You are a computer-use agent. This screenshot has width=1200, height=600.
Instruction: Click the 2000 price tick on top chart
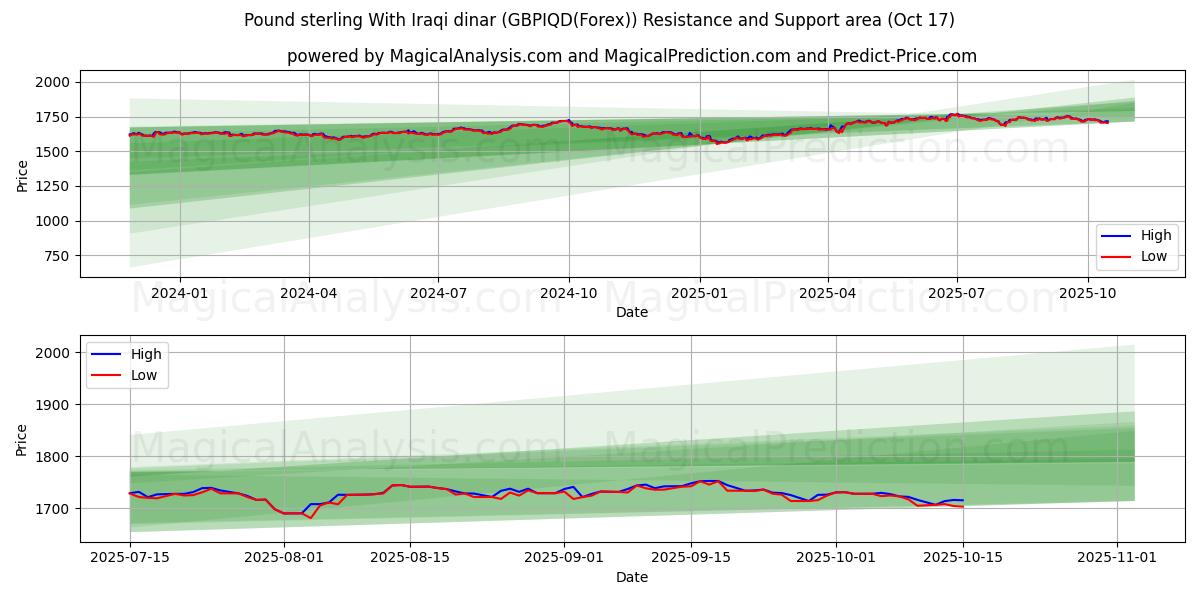pyautogui.click(x=54, y=82)
